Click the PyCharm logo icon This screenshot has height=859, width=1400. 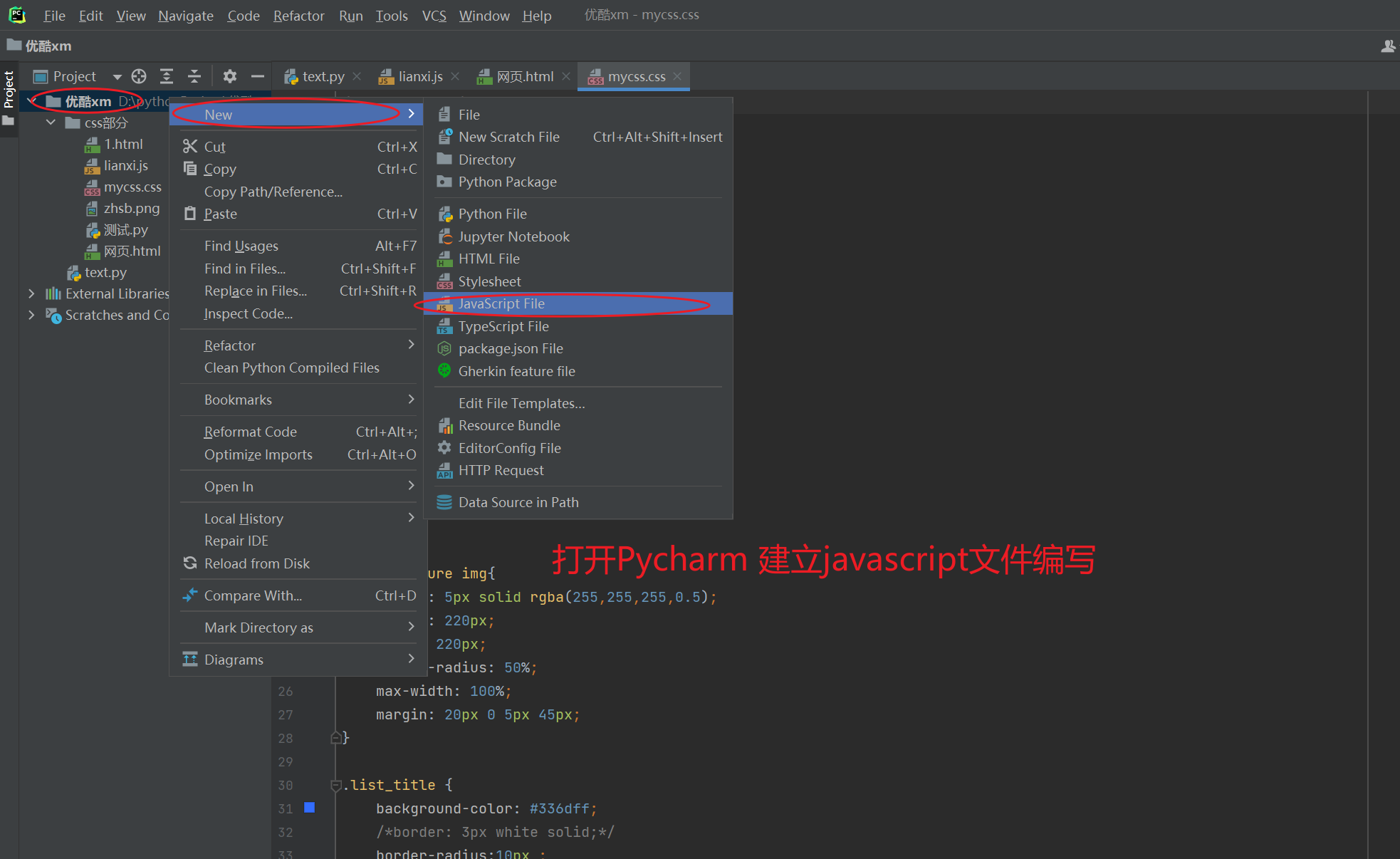(17, 15)
